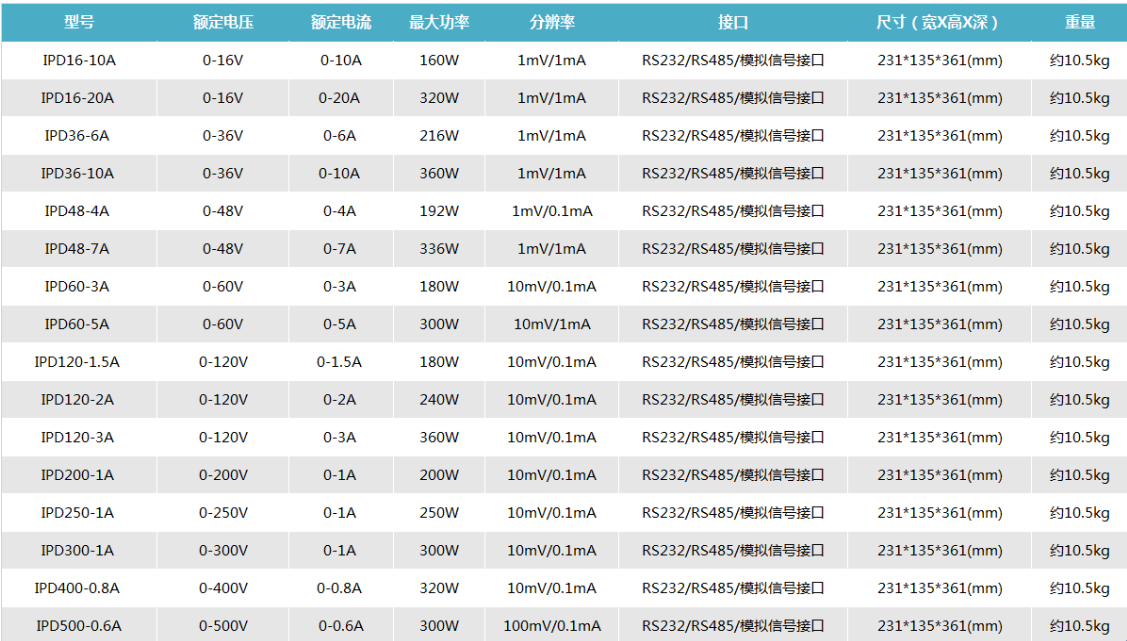Viewport: 1127px width, 641px height.
Task: Select the 额定电流 column header
Action: 339,22
